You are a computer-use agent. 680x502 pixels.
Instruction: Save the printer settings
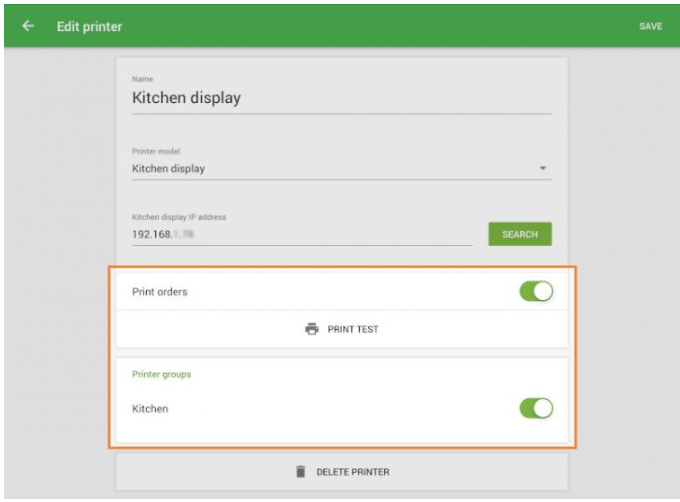(x=650, y=26)
